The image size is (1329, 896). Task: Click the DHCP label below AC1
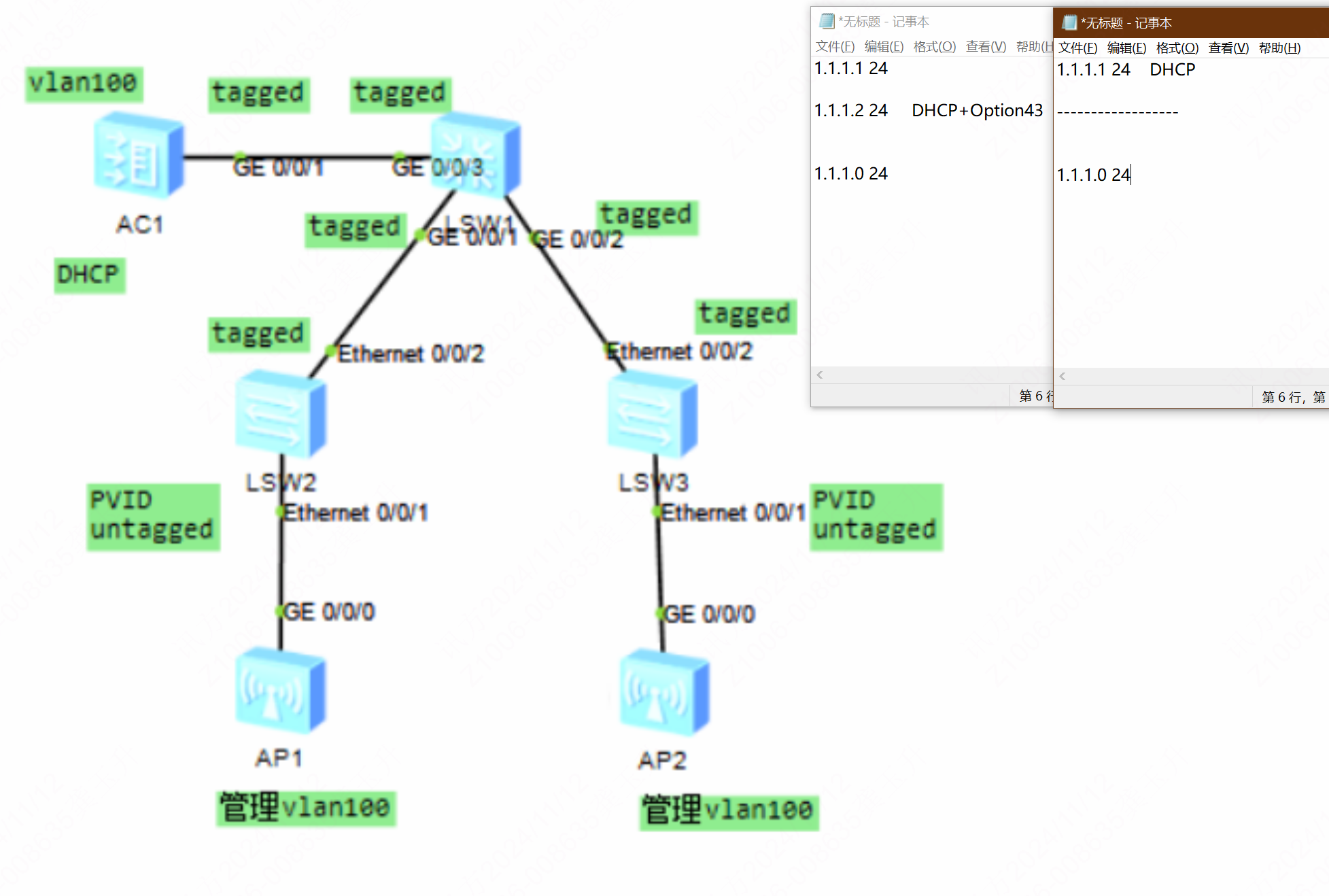point(90,275)
